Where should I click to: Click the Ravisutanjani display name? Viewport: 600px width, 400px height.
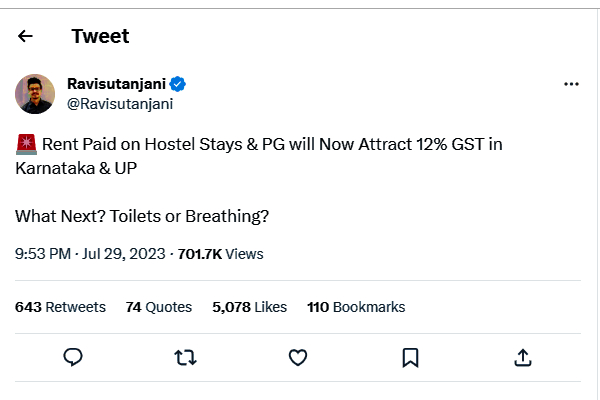click(x=115, y=83)
